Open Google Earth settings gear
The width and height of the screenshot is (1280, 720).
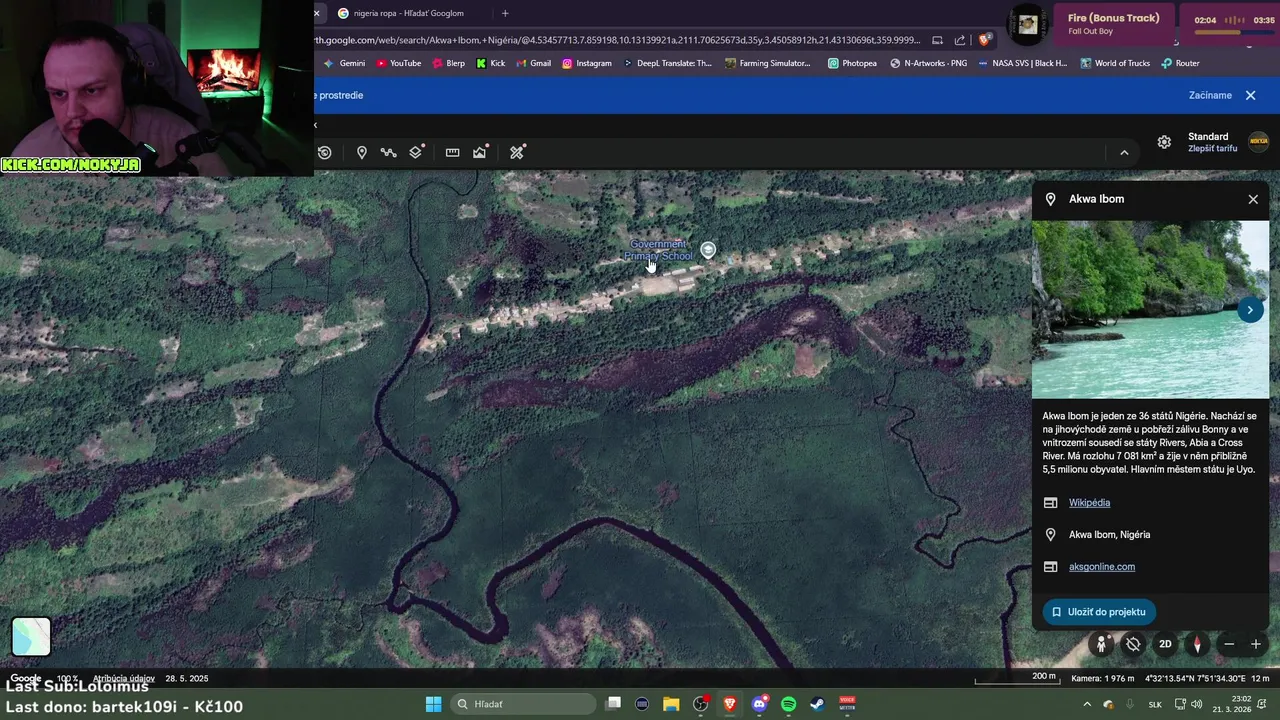click(x=1164, y=142)
